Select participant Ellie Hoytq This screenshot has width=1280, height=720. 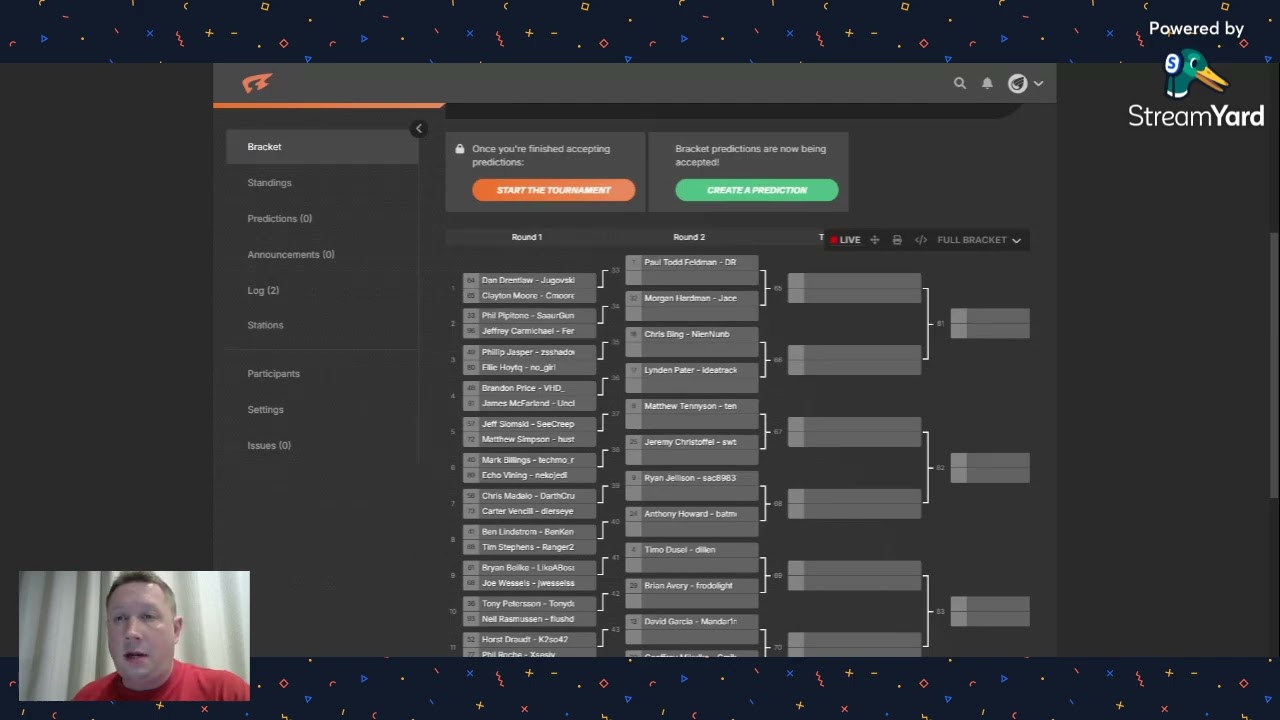[x=529, y=367]
